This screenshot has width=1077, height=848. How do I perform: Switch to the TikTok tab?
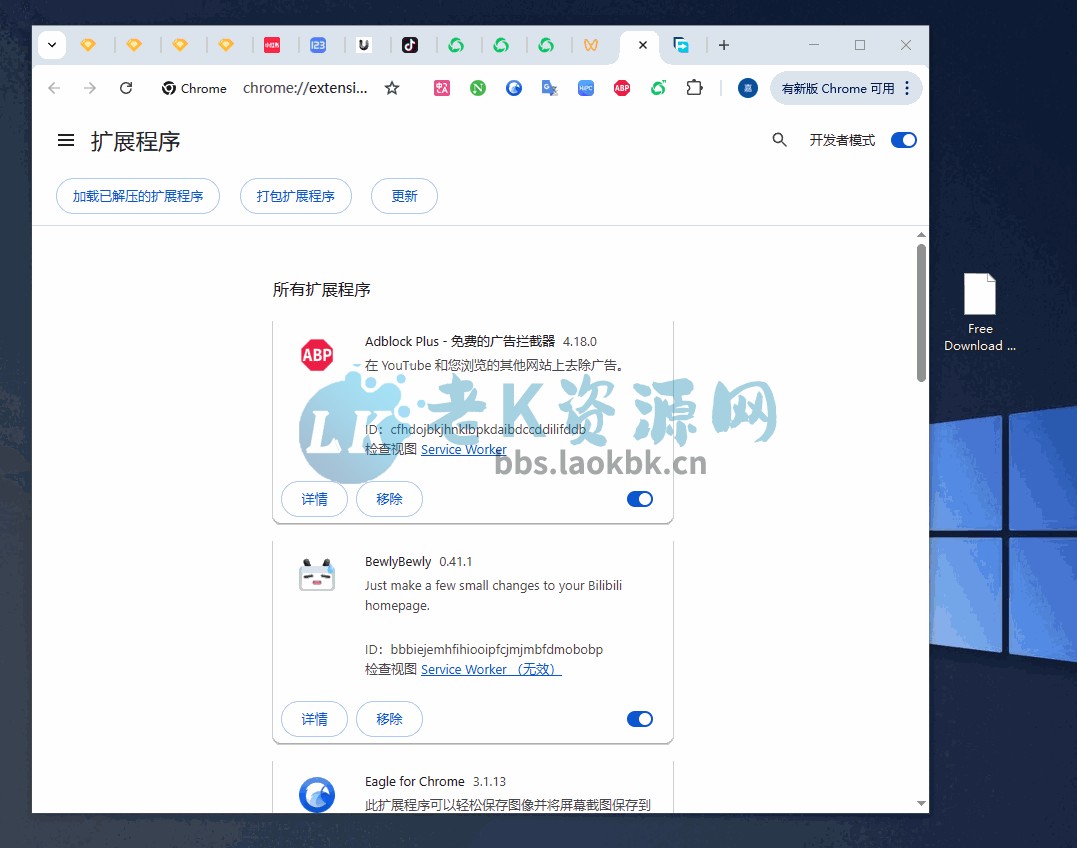coord(409,45)
